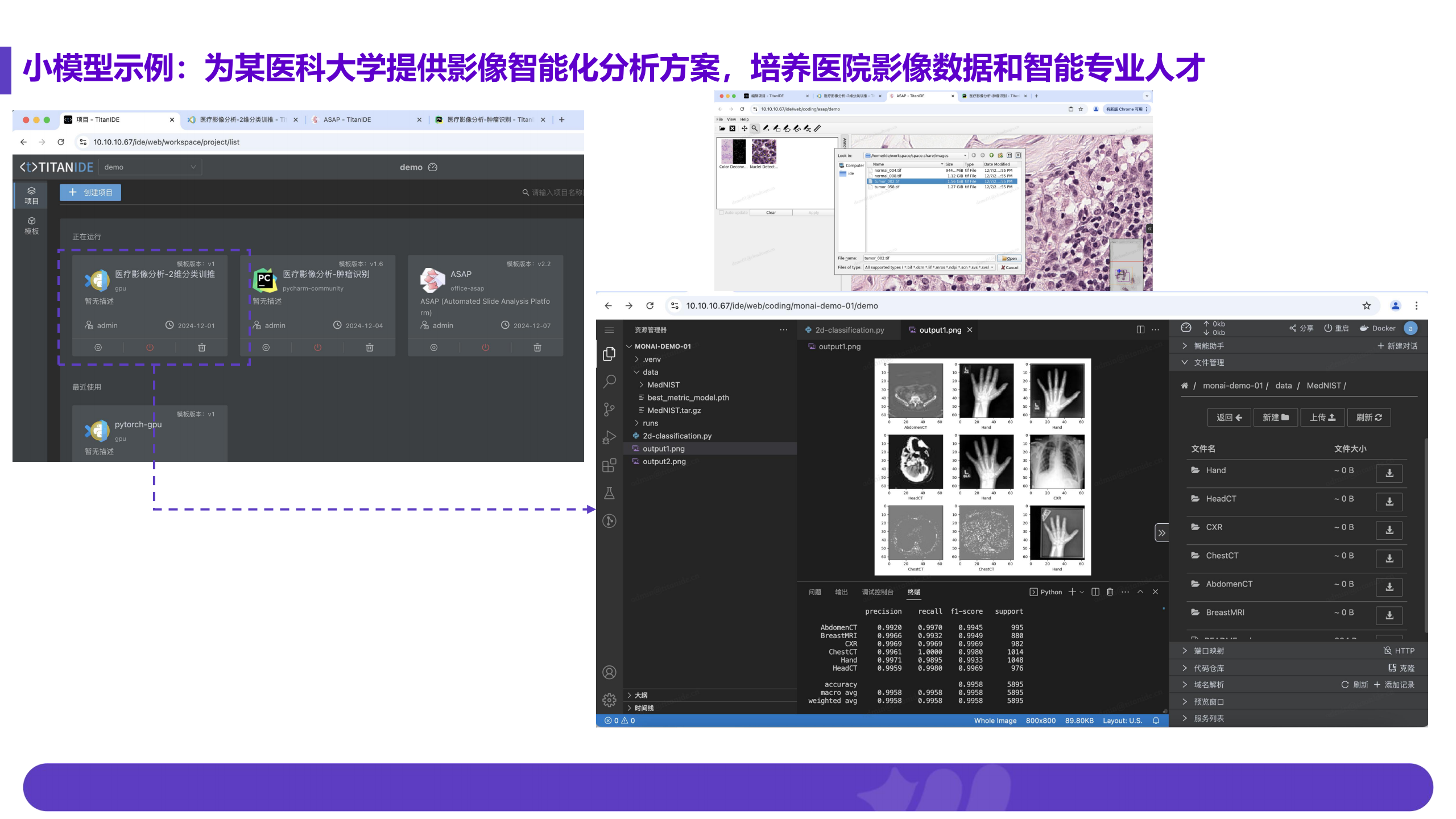Viewport: 1456px width, 819px height.
Task: Toggle split editor layout icon
Action: coord(1140,330)
